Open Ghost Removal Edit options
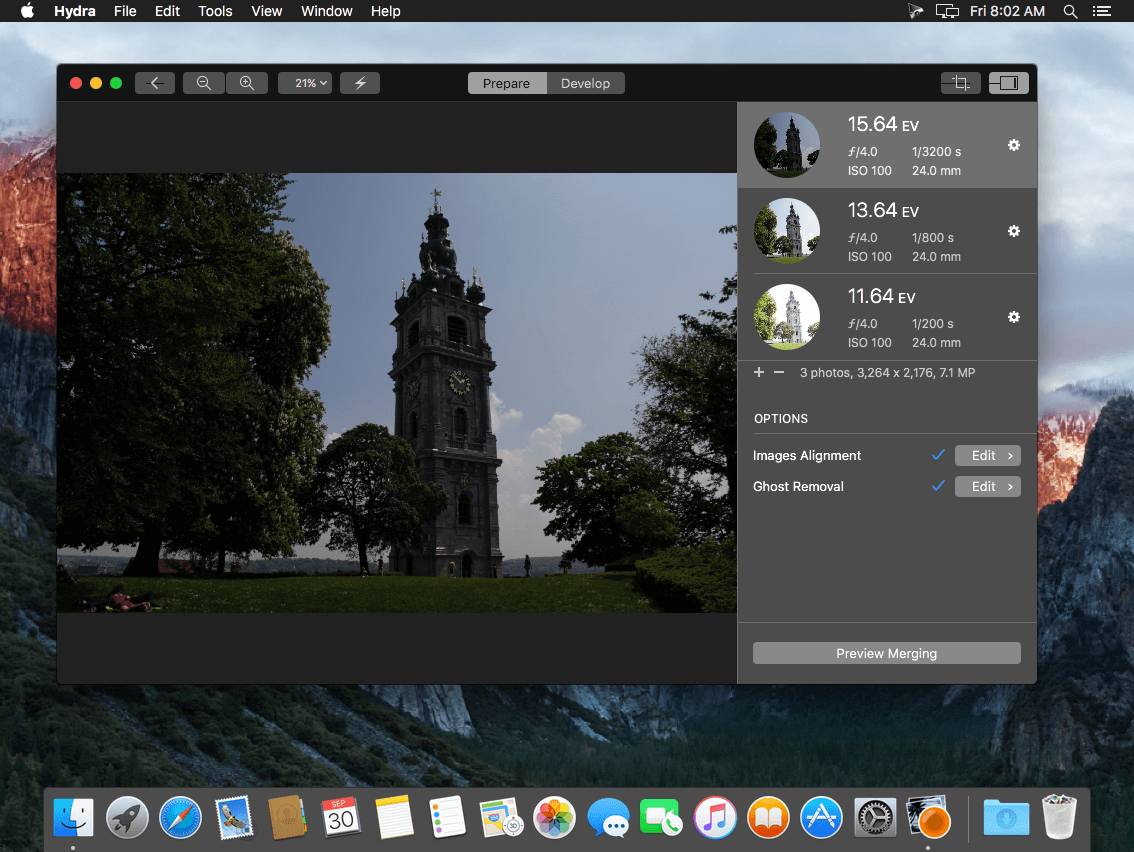 [987, 486]
